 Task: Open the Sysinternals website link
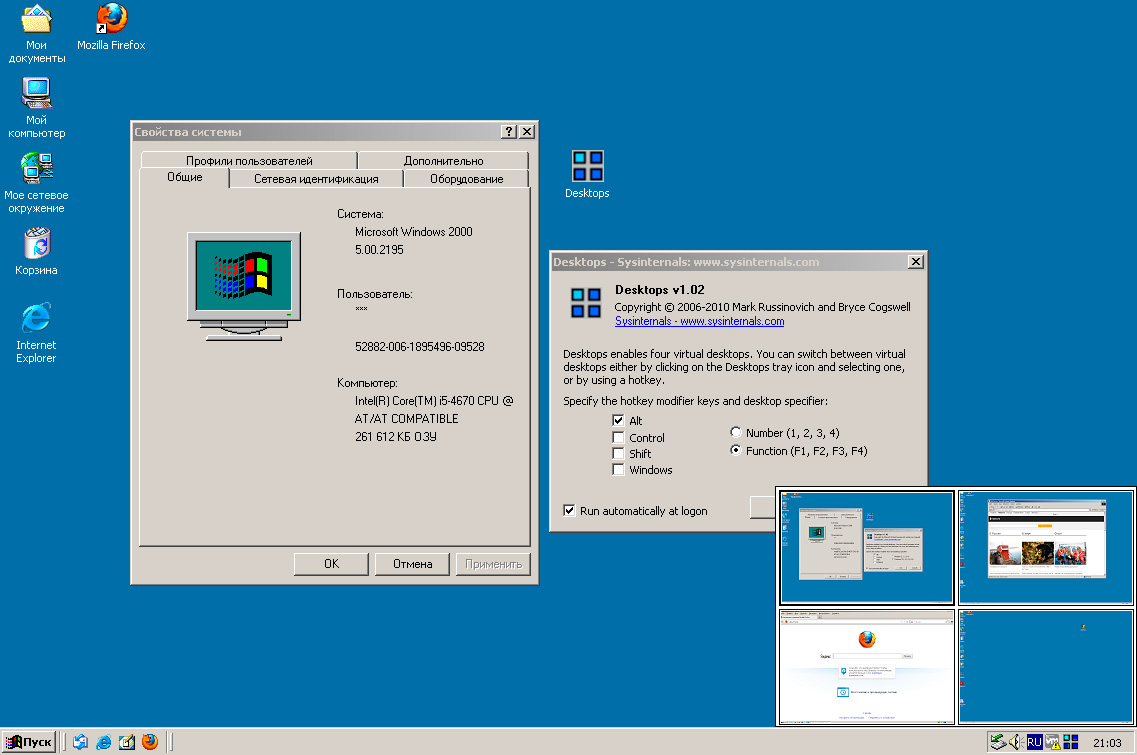coord(699,321)
